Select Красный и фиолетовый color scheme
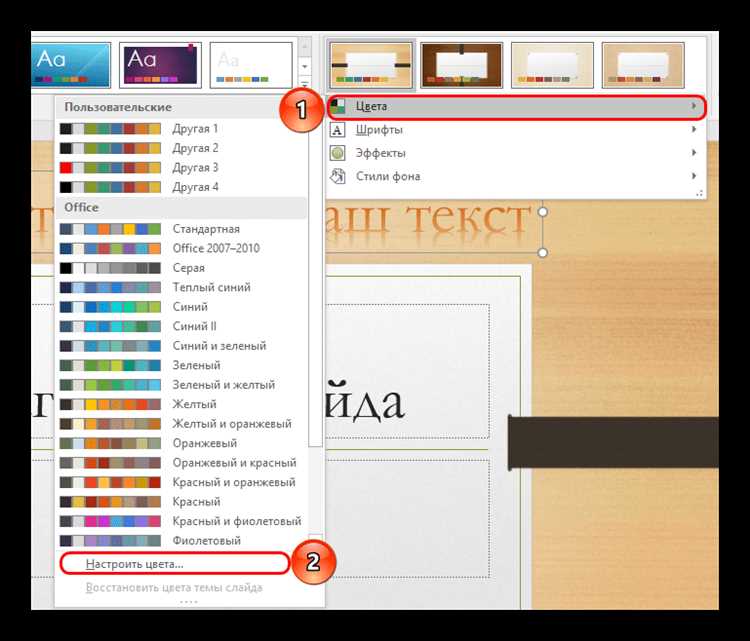This screenshot has width=750, height=641. [182, 521]
